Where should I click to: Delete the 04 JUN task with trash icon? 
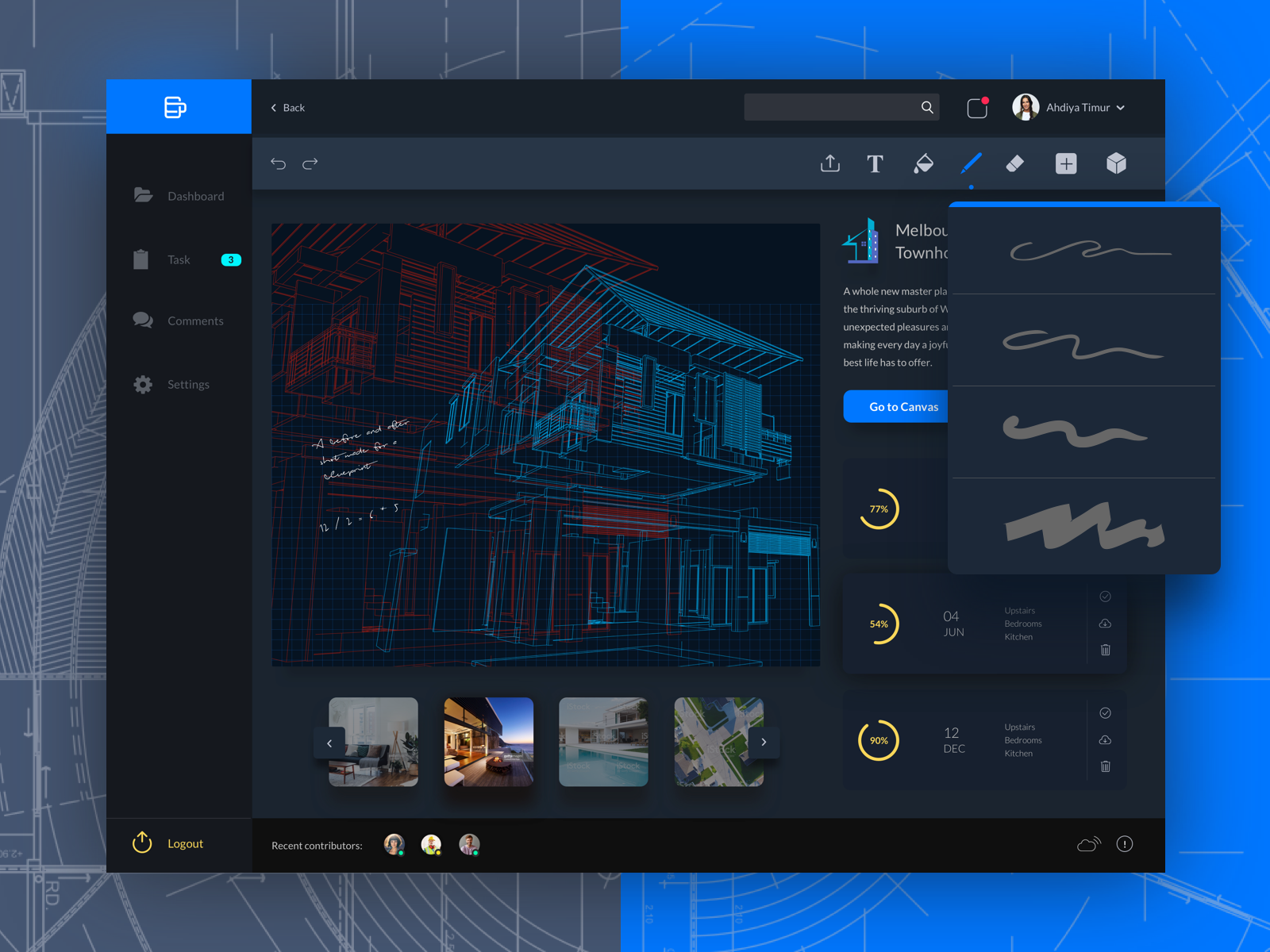coord(1105,650)
